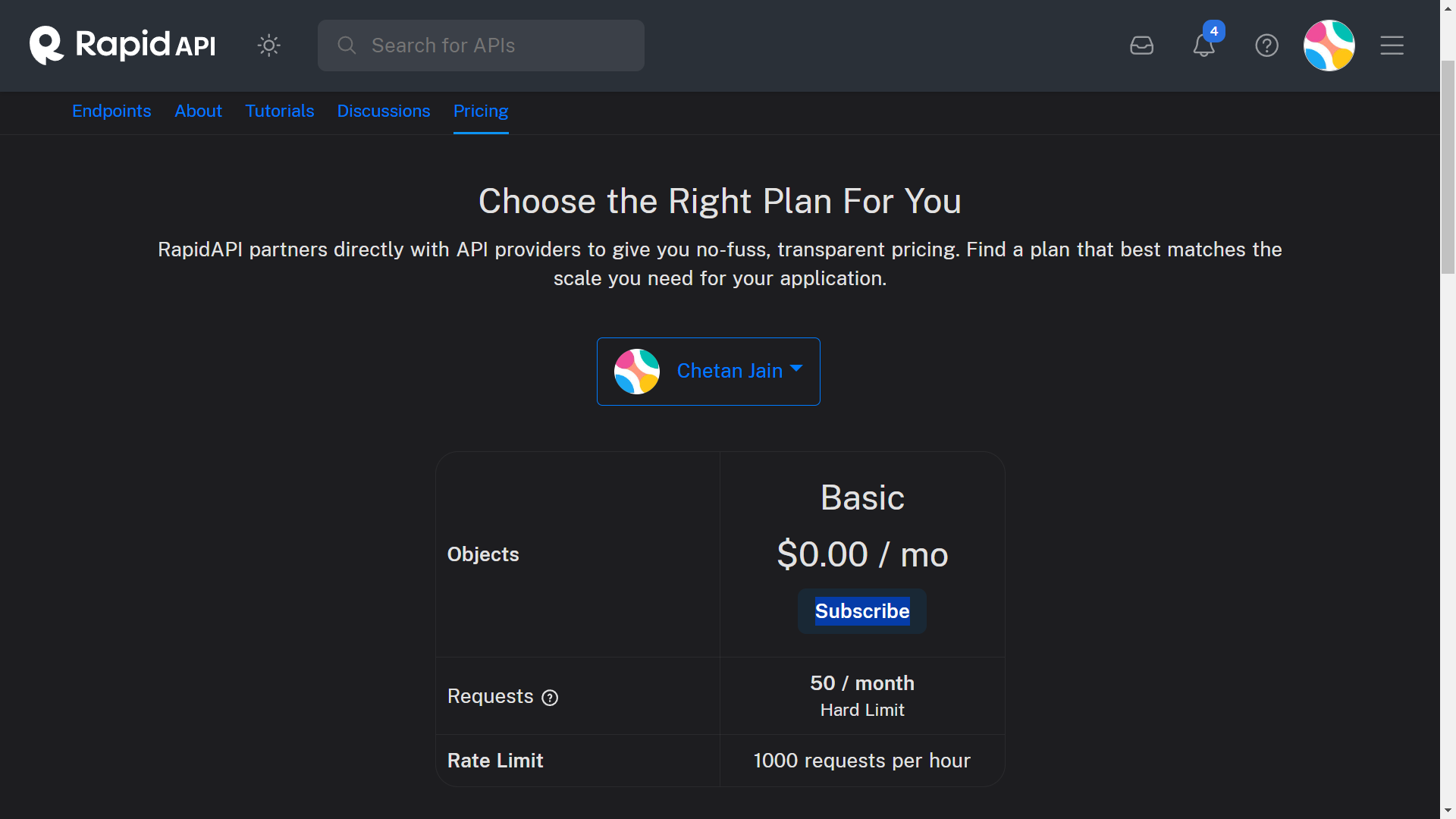Click the Search for APIs field
Screen dimensions: 1456x819
(x=481, y=45)
